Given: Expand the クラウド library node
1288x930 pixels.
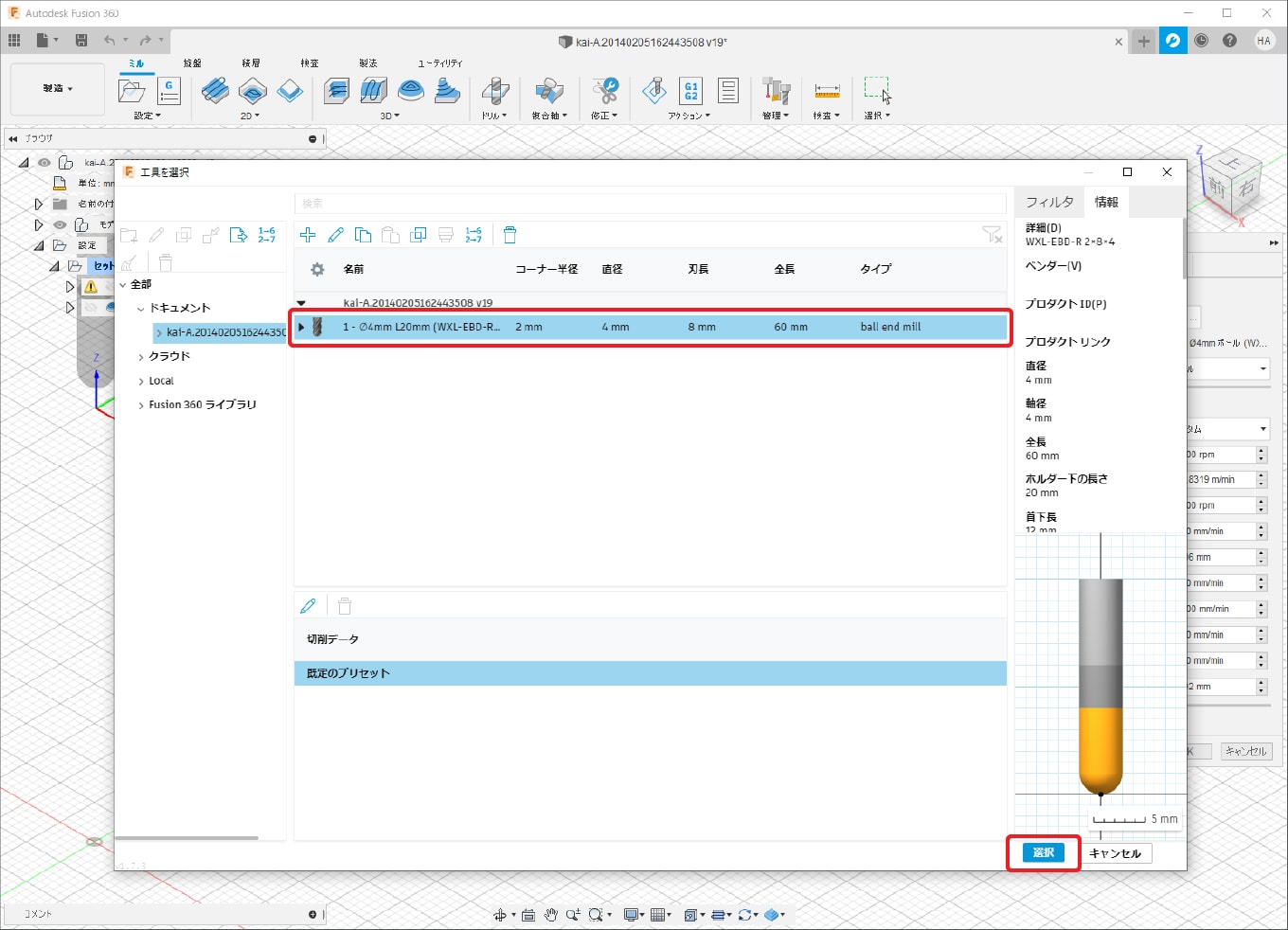Looking at the screenshot, I should (141, 357).
